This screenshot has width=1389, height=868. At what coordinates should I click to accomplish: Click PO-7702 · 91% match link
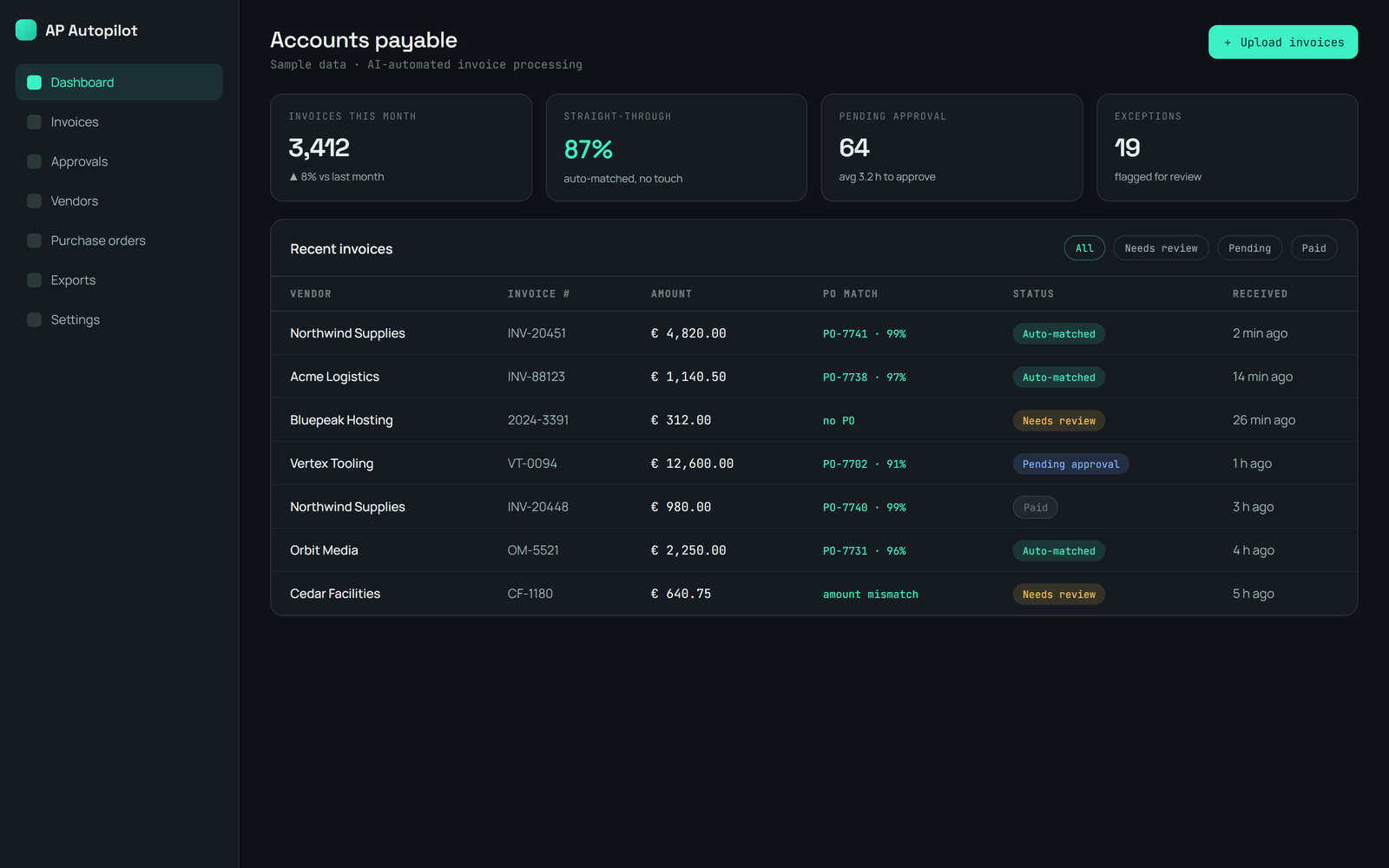(x=865, y=464)
